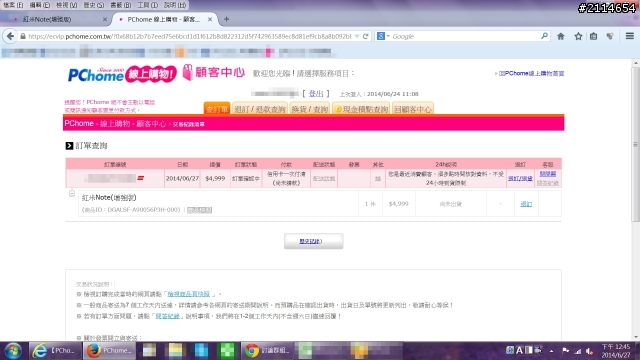
Task: Click the padlock icon in address bar
Action: pos(23,36)
